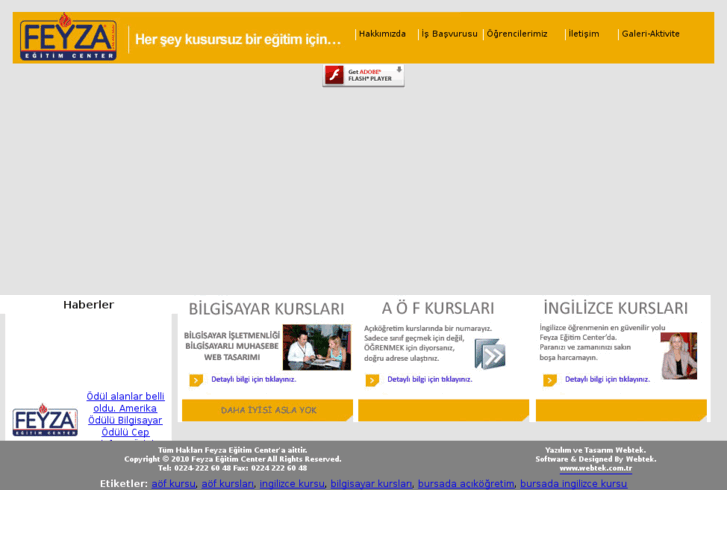
Task: Open the ingilizce kursu tag link
Action: (292, 484)
